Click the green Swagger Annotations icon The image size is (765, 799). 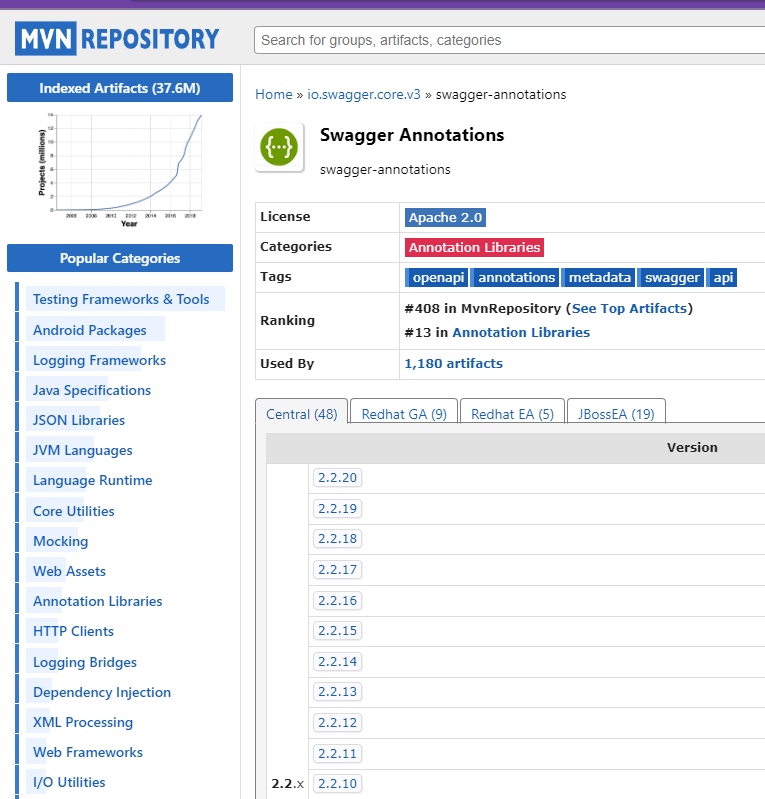pos(279,147)
